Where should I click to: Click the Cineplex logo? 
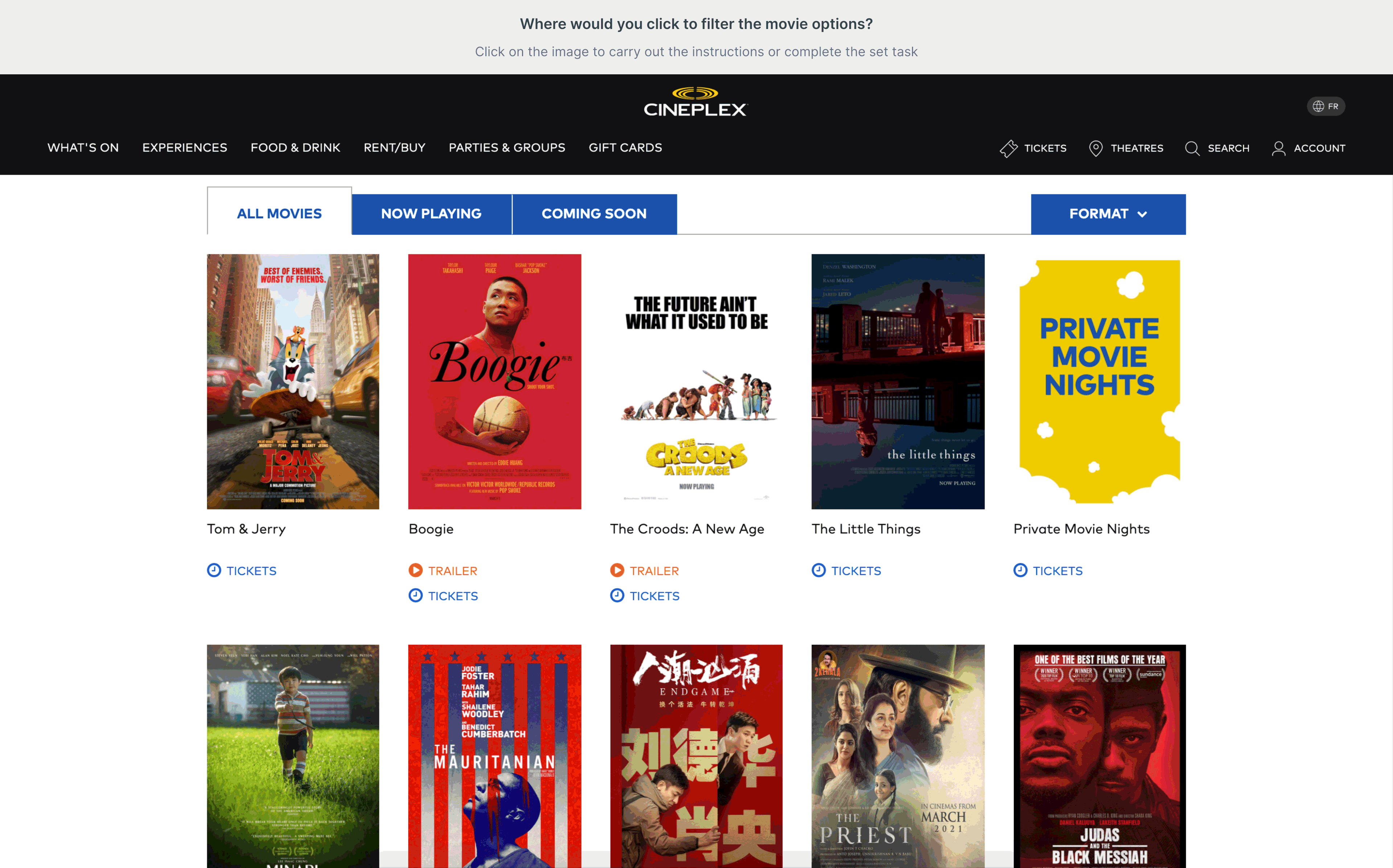coord(695,102)
